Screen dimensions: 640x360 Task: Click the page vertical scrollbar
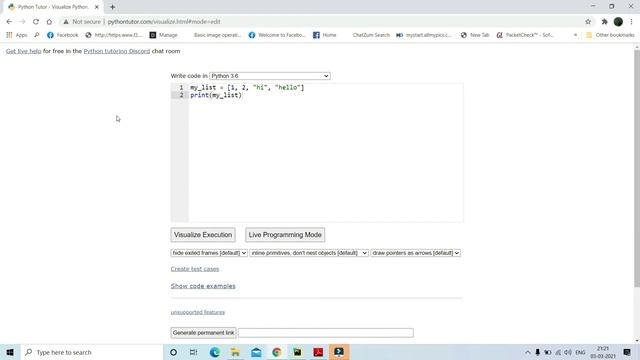[x=637, y=169]
